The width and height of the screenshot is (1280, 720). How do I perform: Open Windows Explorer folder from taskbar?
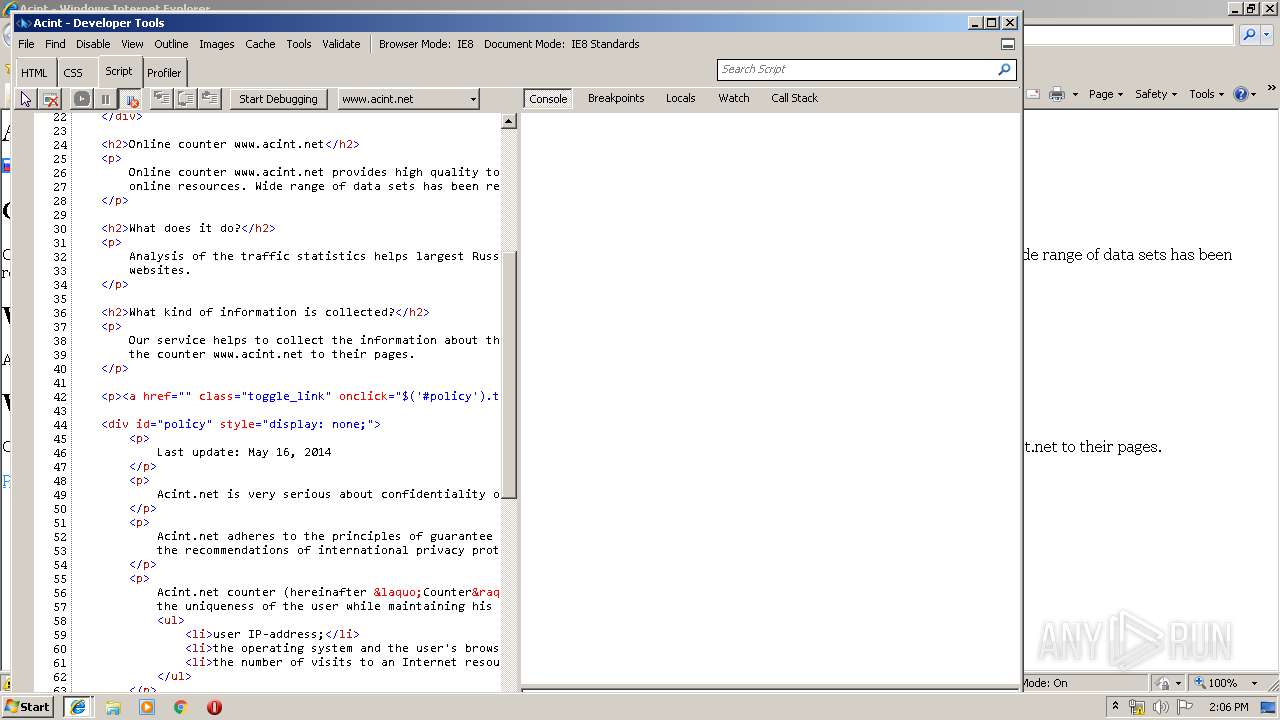point(113,707)
